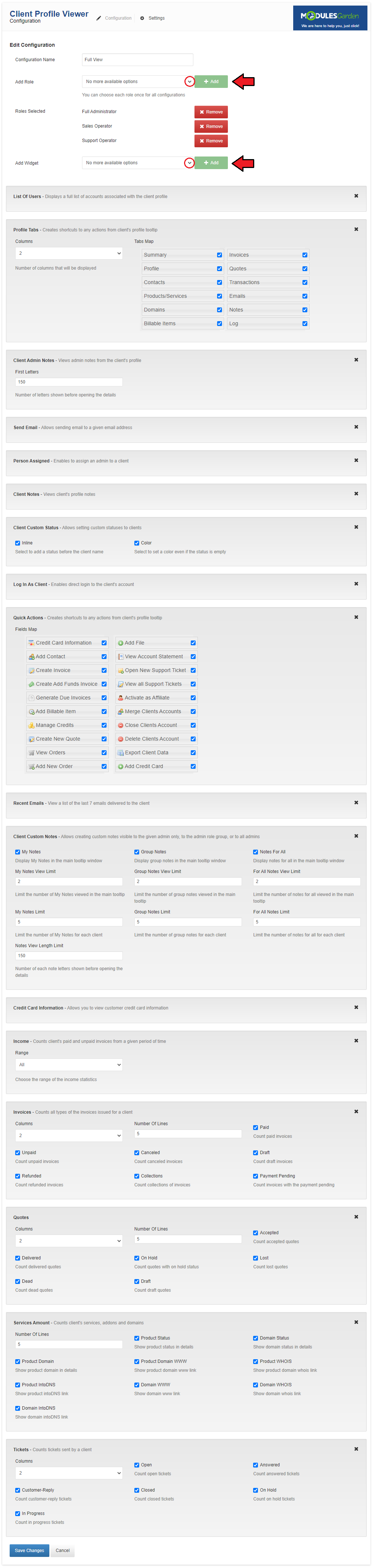Remove the Client Notes widget

[356, 494]
